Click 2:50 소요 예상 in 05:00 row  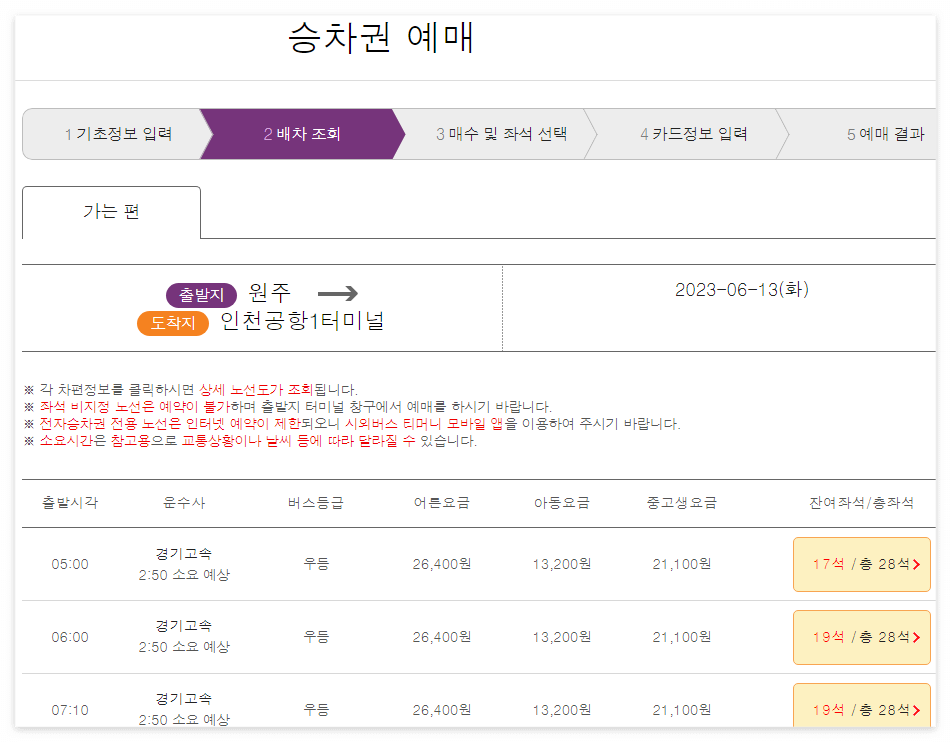click(184, 575)
